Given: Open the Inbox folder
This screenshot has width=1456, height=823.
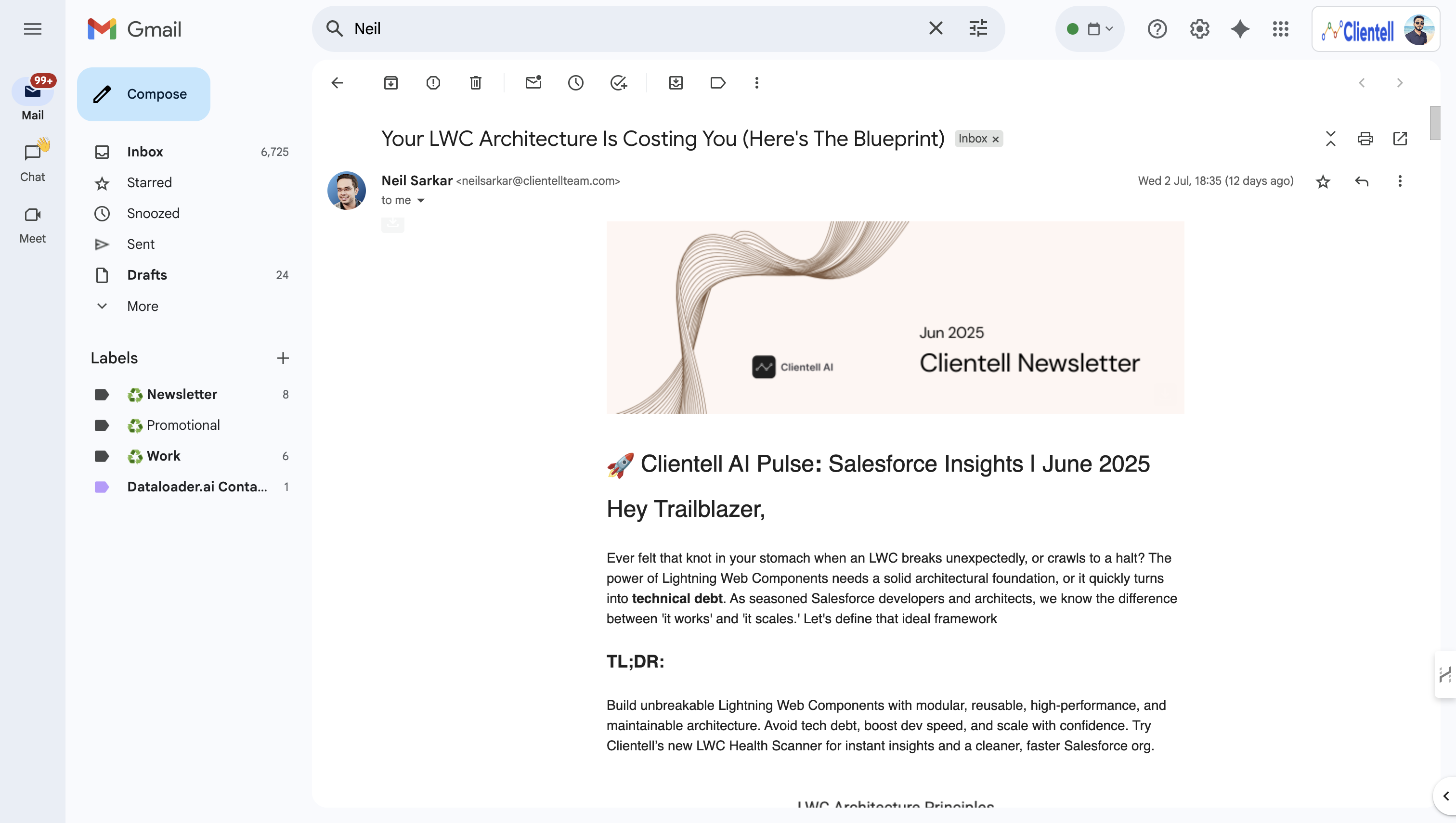Looking at the screenshot, I should pyautogui.click(x=189, y=152).
